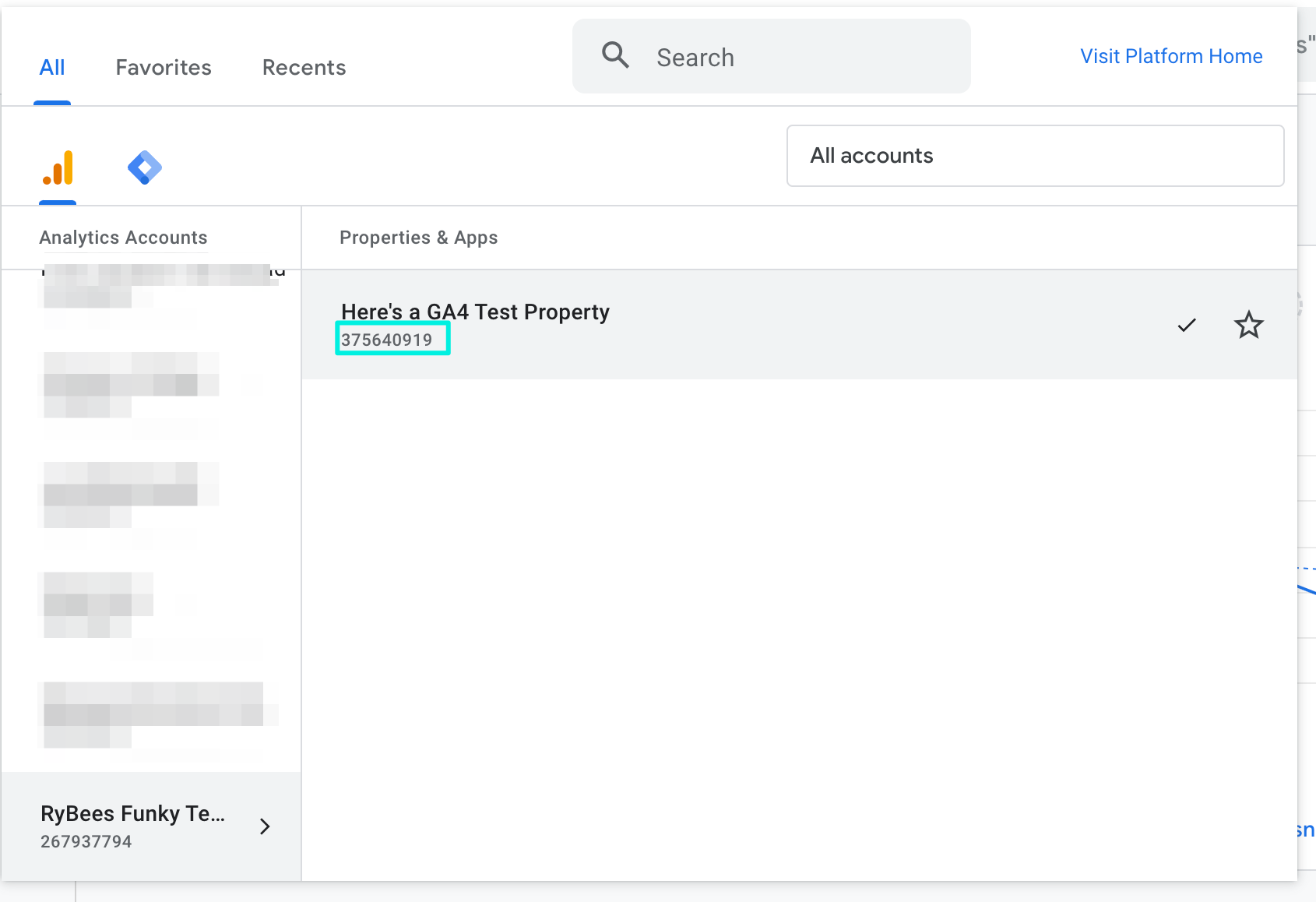Screen dimensions: 1316x902
Task: Open the All accounts dropdown
Action: click(x=1035, y=156)
